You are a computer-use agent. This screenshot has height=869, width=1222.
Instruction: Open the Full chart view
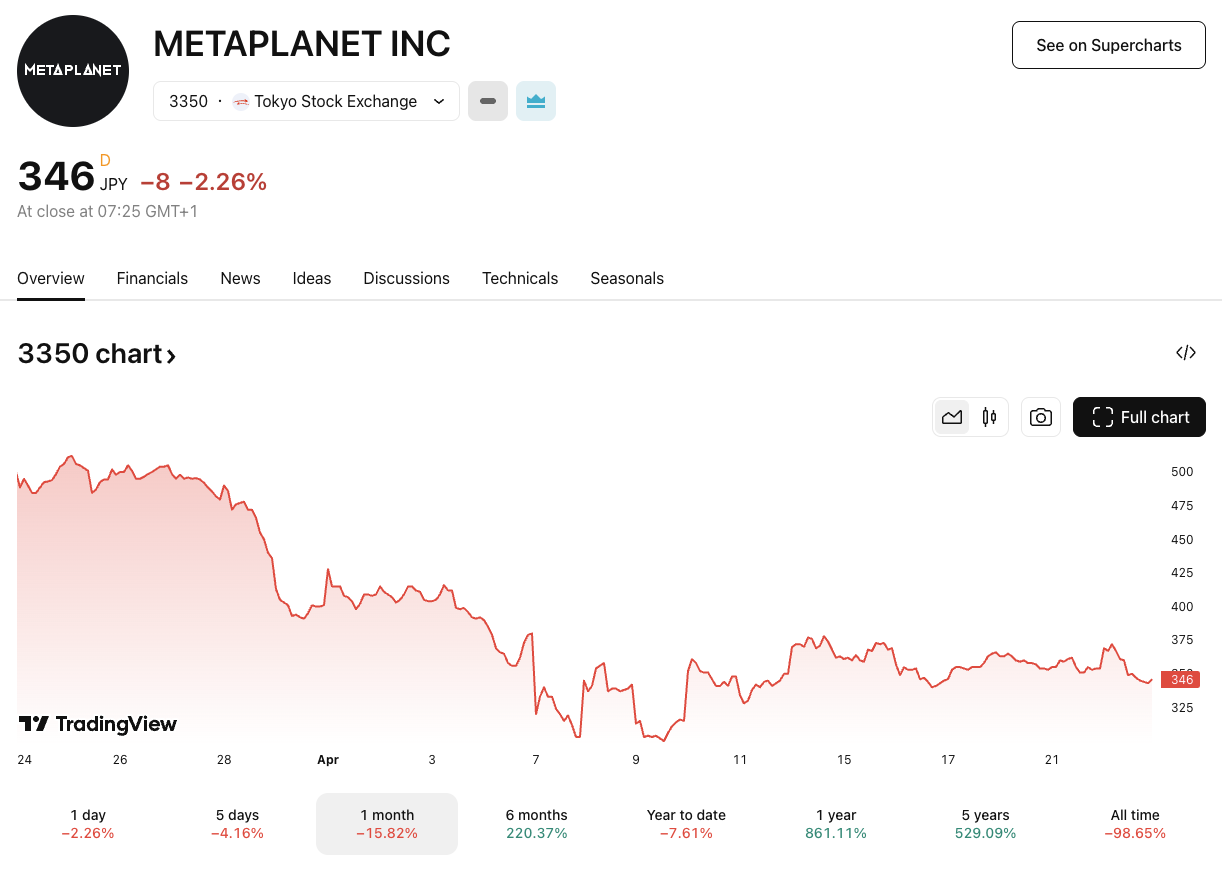click(x=1139, y=417)
